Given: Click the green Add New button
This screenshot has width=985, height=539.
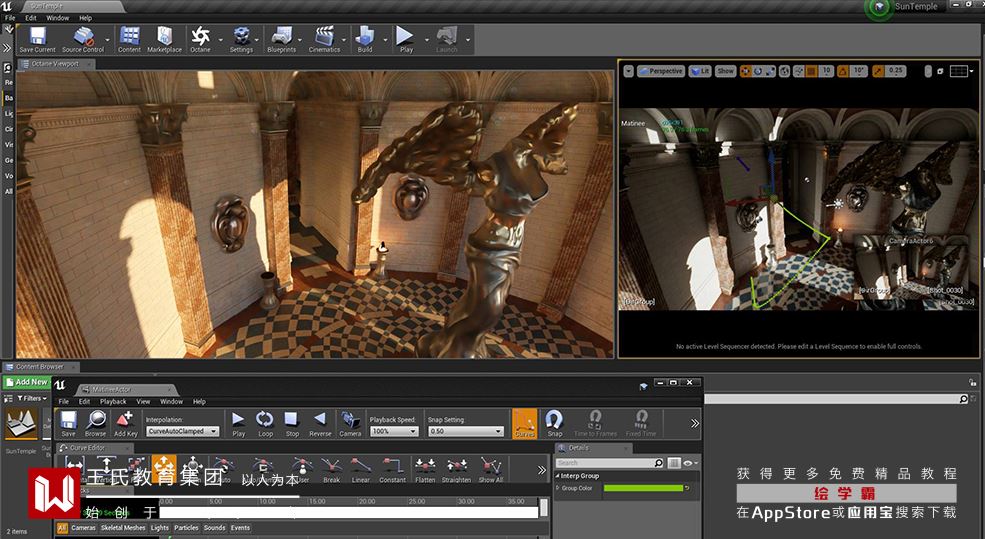Looking at the screenshot, I should point(27,382).
